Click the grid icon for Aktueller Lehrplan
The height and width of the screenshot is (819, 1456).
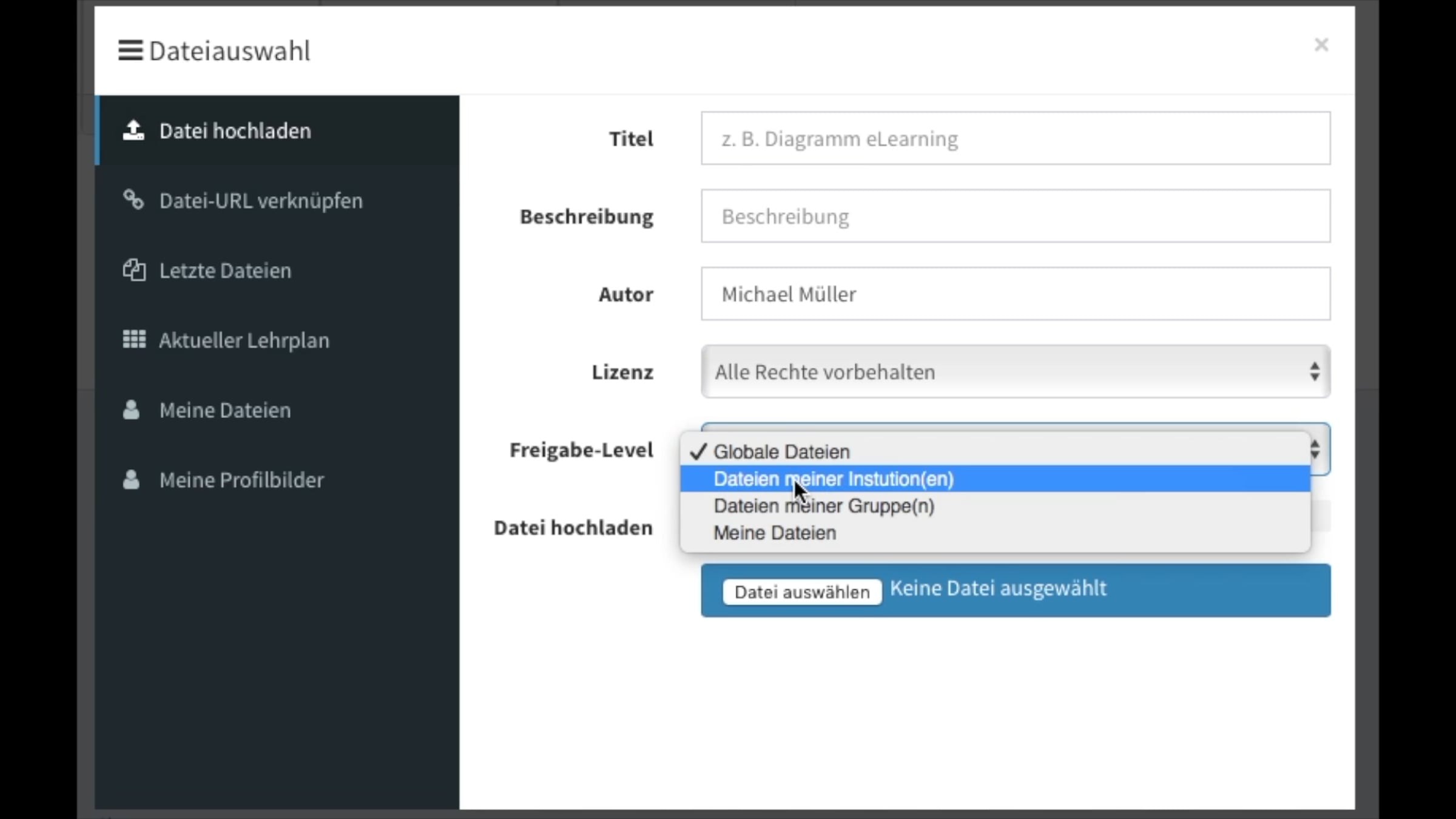tap(133, 340)
